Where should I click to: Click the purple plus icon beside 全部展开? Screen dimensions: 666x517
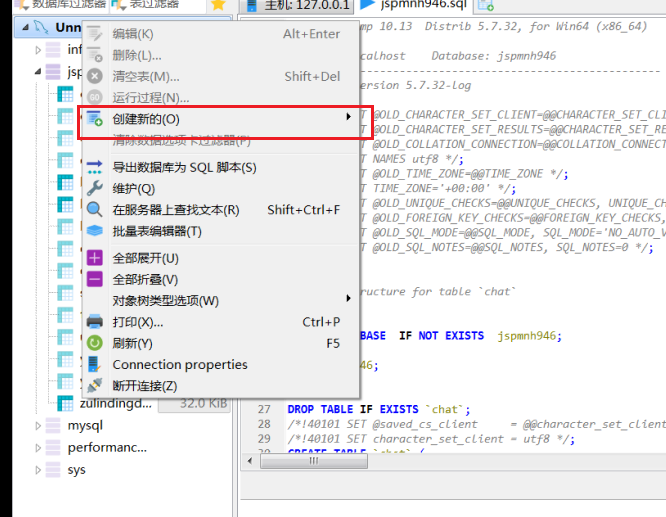pos(94,258)
